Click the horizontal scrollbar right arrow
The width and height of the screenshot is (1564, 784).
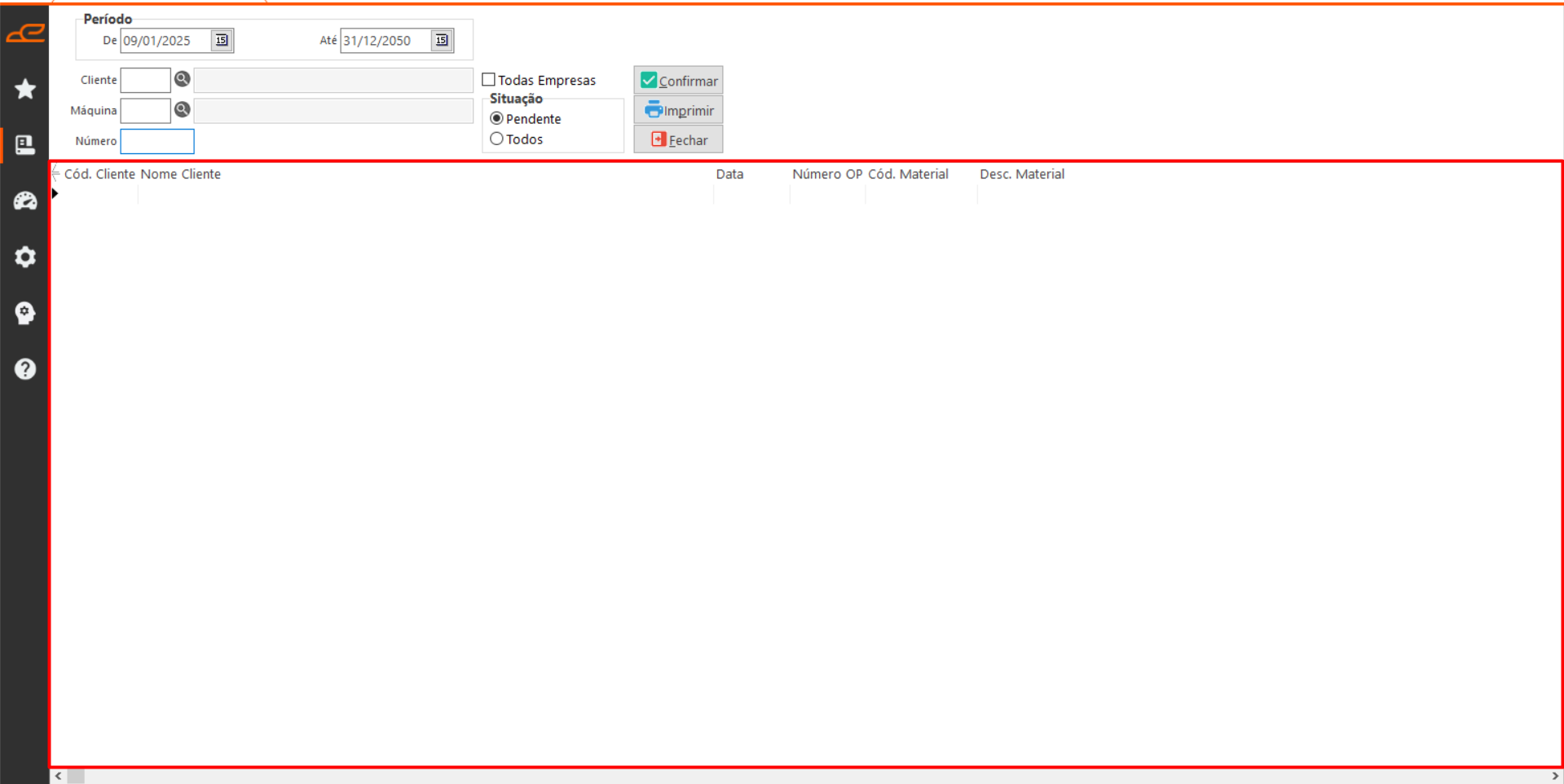(x=1555, y=776)
